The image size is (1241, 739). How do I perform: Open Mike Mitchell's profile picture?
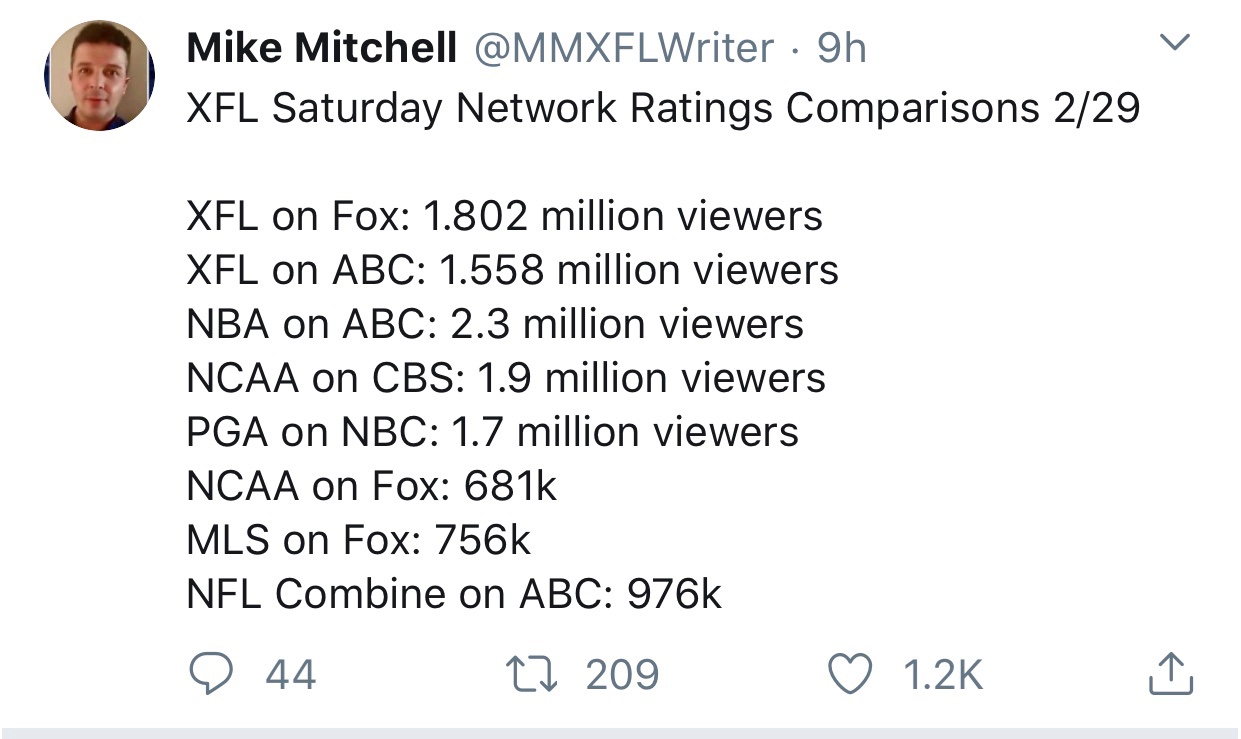[99, 76]
